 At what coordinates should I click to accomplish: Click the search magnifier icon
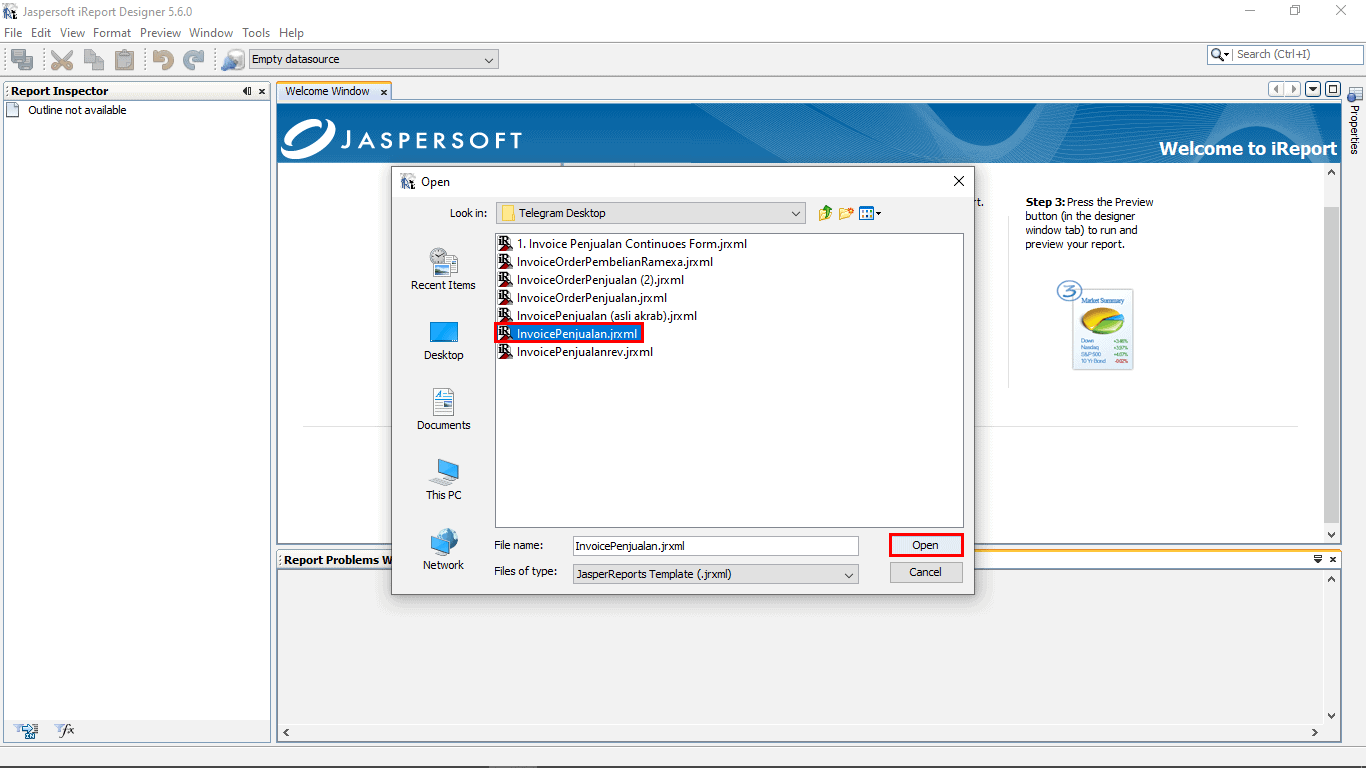tap(1220, 55)
